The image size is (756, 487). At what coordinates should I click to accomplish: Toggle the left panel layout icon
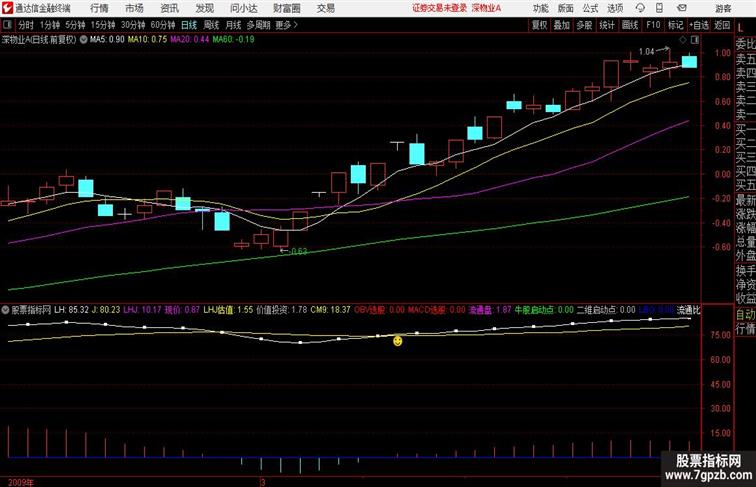7,25
